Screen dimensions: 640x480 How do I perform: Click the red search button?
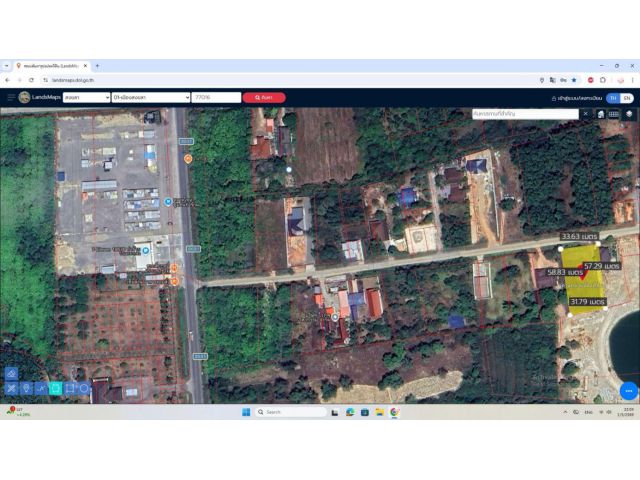pos(264,98)
